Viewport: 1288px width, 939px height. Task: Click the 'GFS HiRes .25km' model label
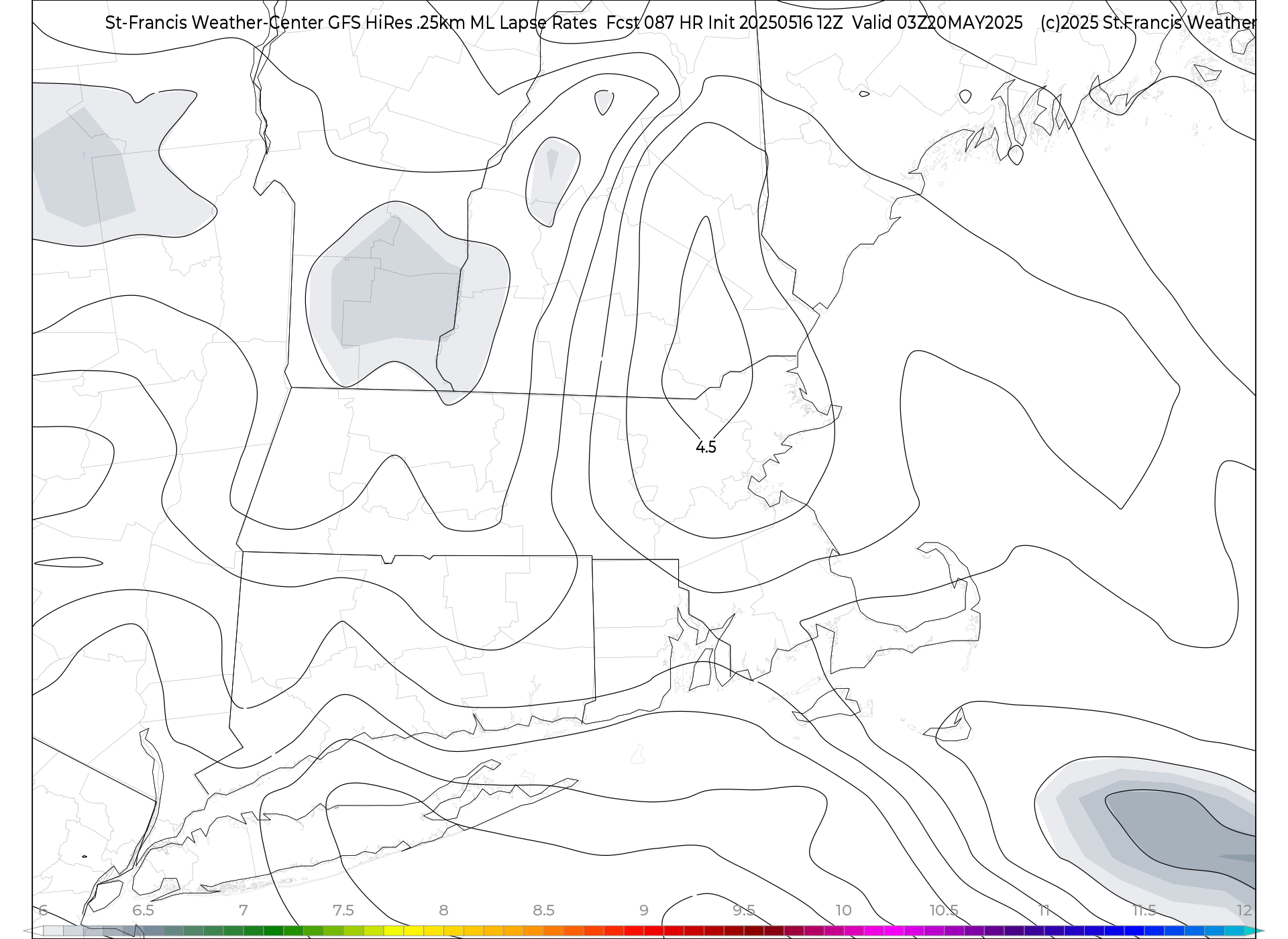click(396, 23)
